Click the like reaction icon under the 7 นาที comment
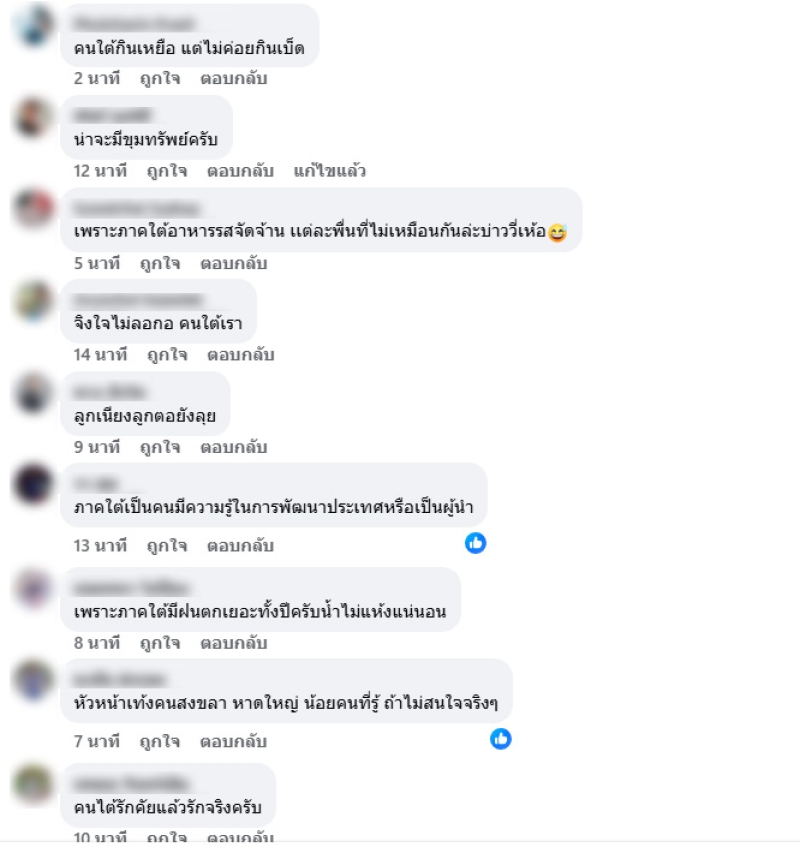Image resolution: width=800 pixels, height=847 pixels. tap(501, 738)
